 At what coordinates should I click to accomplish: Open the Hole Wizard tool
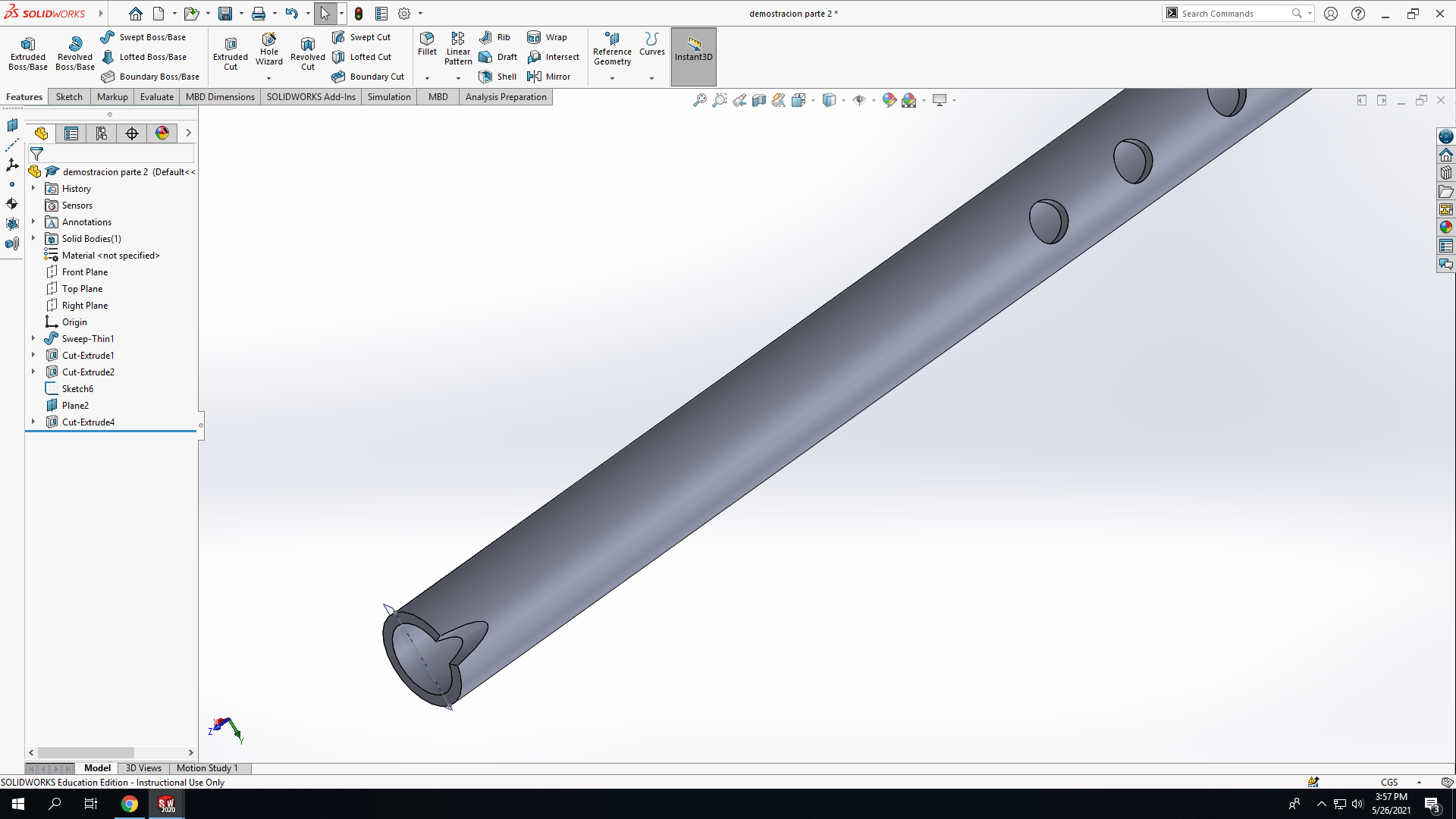(x=268, y=50)
